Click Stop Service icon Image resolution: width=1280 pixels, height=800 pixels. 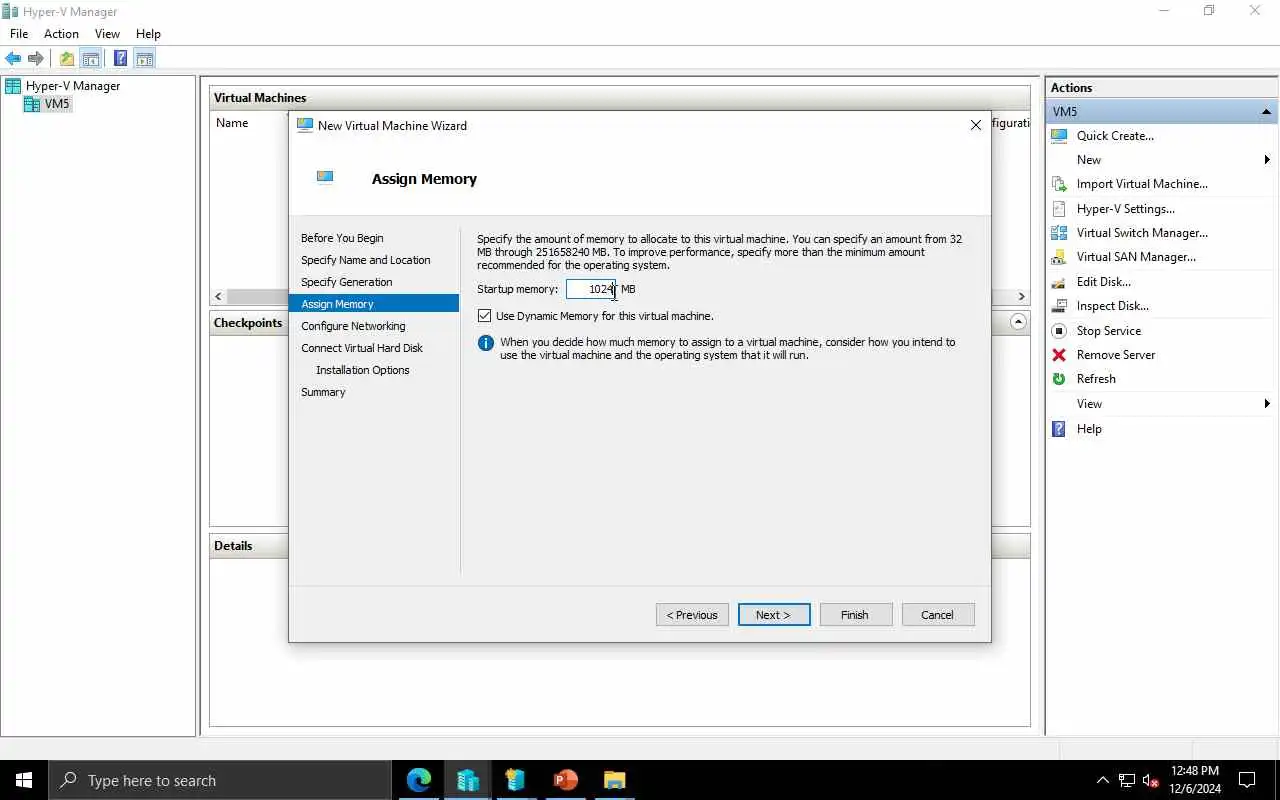(x=1059, y=331)
